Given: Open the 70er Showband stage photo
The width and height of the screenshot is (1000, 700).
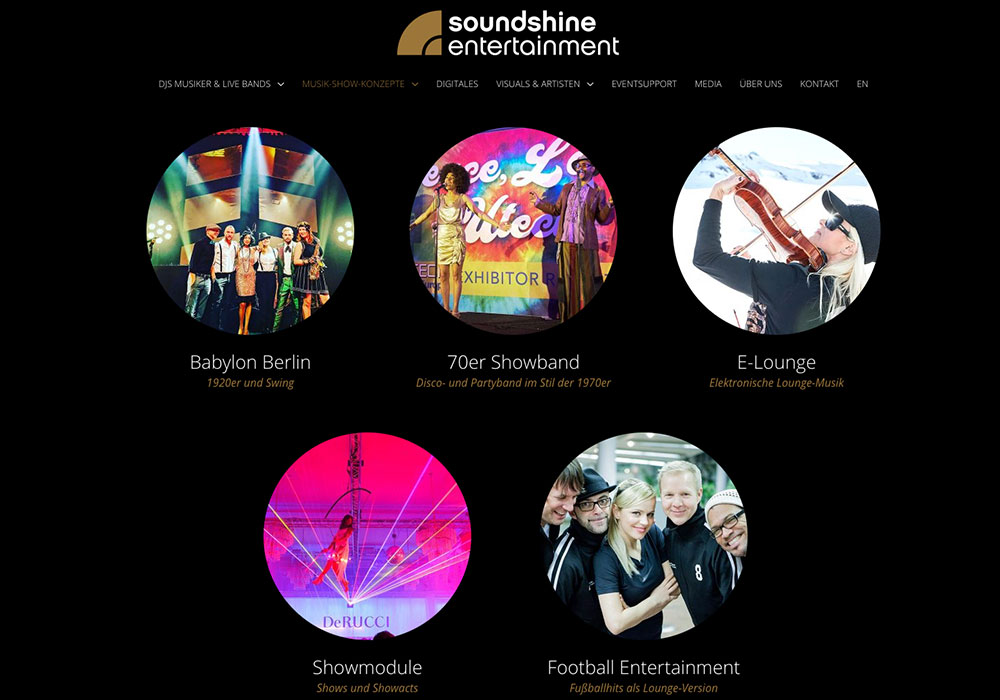Looking at the screenshot, I should coord(513,231).
